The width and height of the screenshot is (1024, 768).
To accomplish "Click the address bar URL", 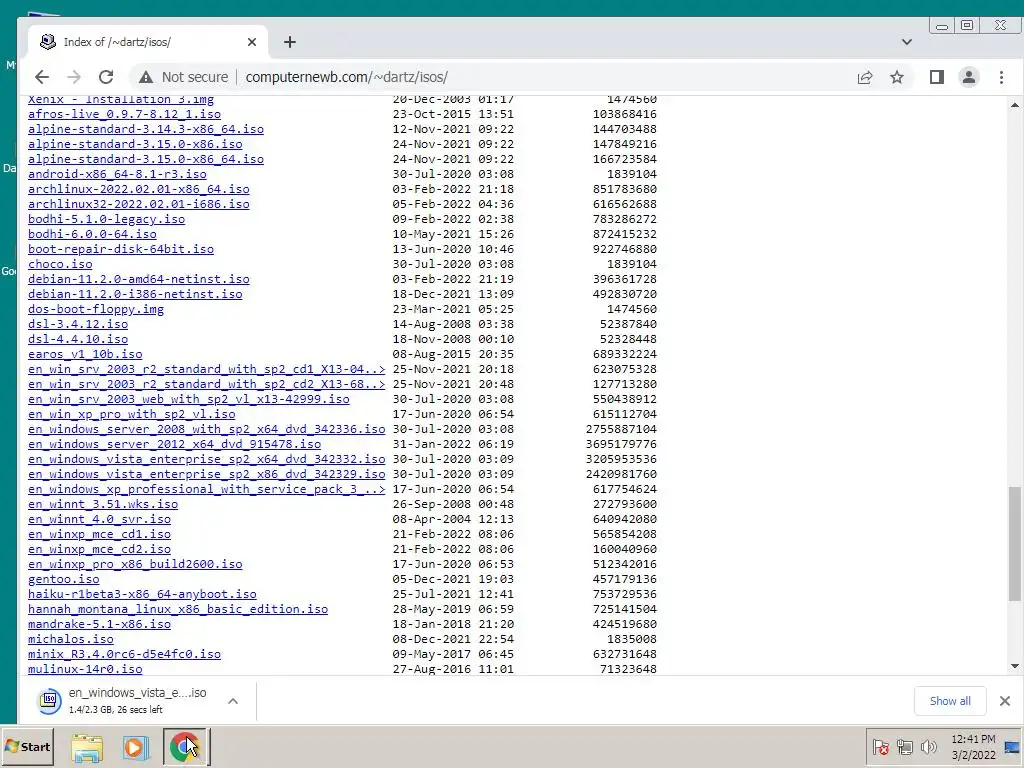I will click(x=346, y=77).
